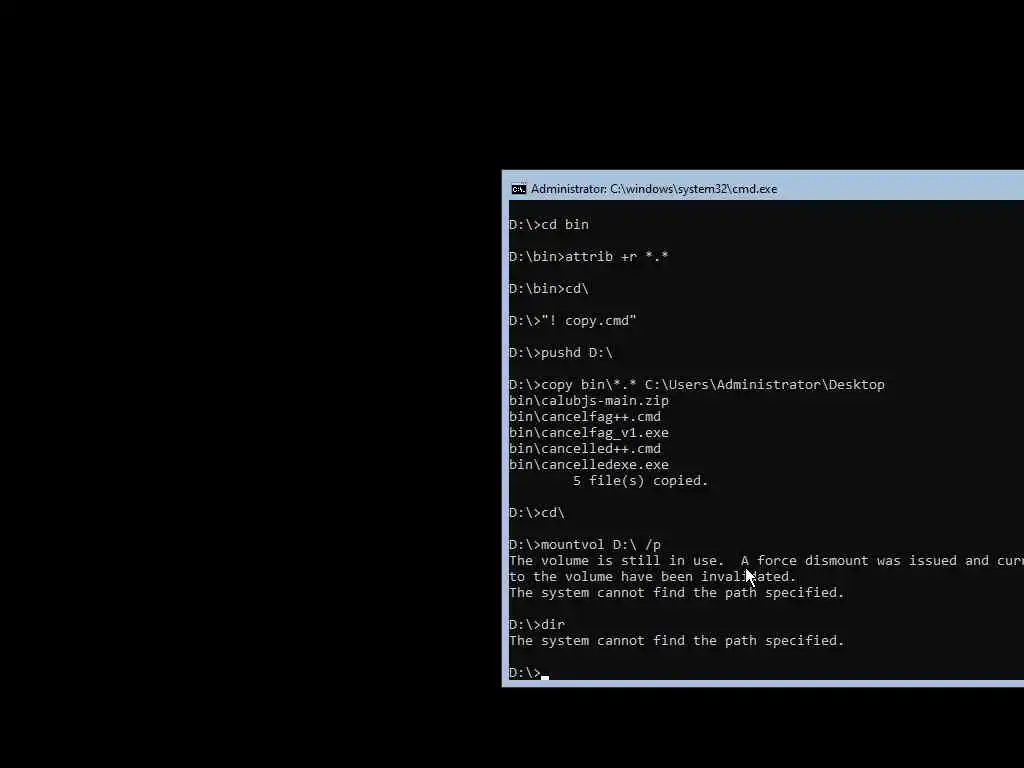Click the '5 file(s) copied.' line
Screen dimensions: 1024x768
click(x=641, y=480)
